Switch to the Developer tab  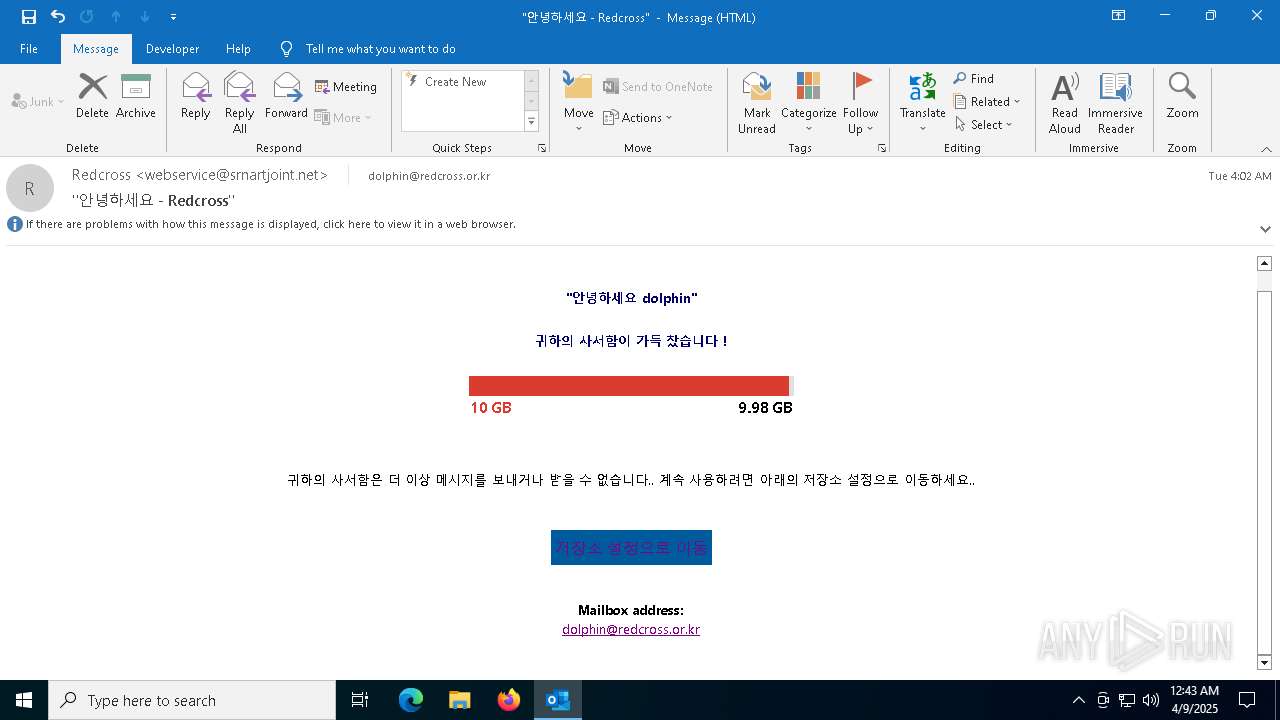(x=172, y=49)
